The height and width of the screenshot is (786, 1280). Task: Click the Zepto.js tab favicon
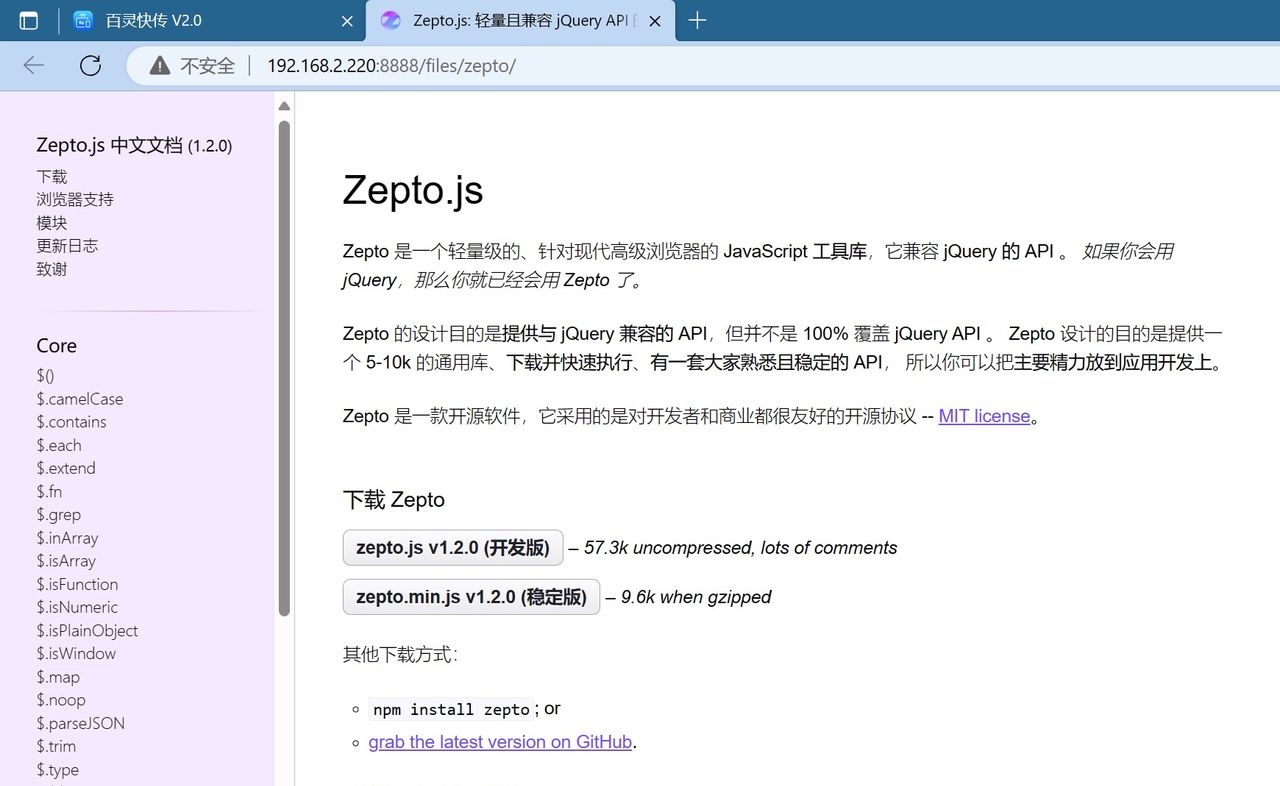[x=391, y=21]
